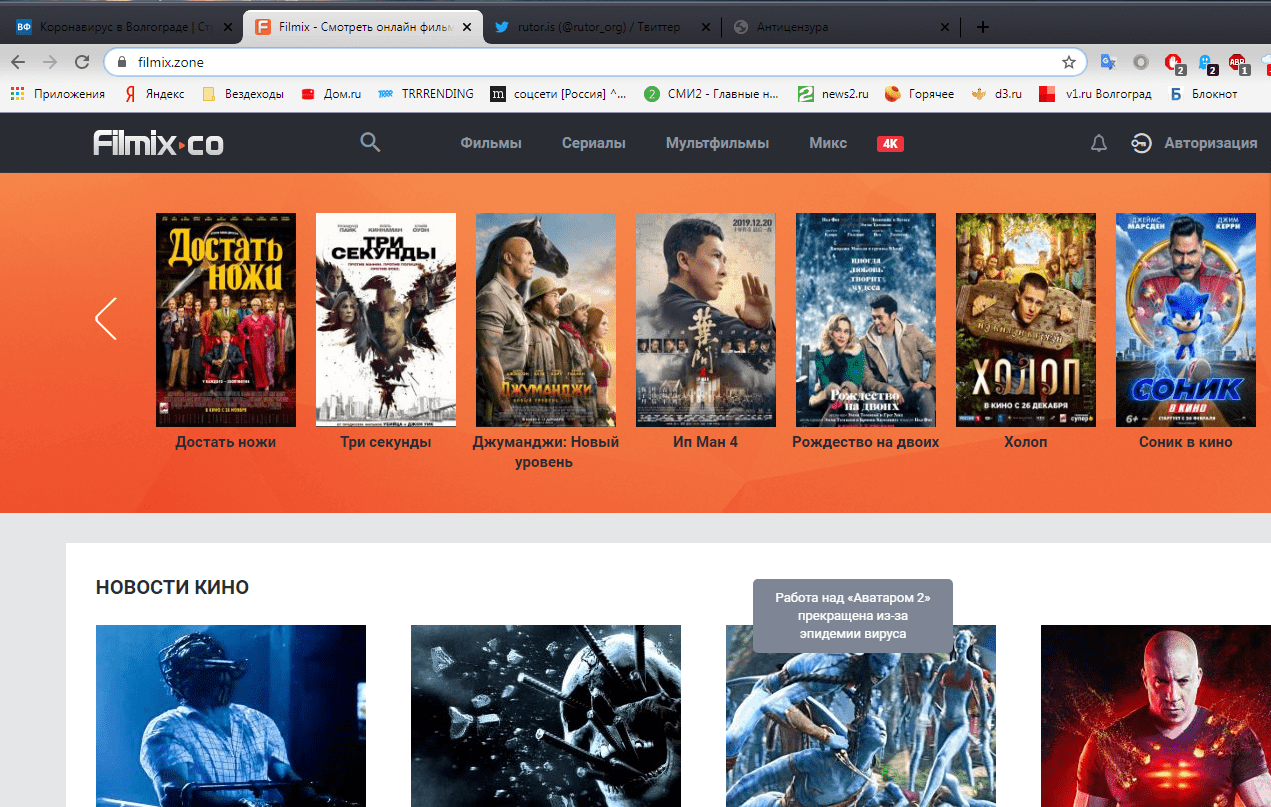This screenshot has width=1271, height=807.
Task: Bookmark page with star icon
Action: click(1068, 62)
